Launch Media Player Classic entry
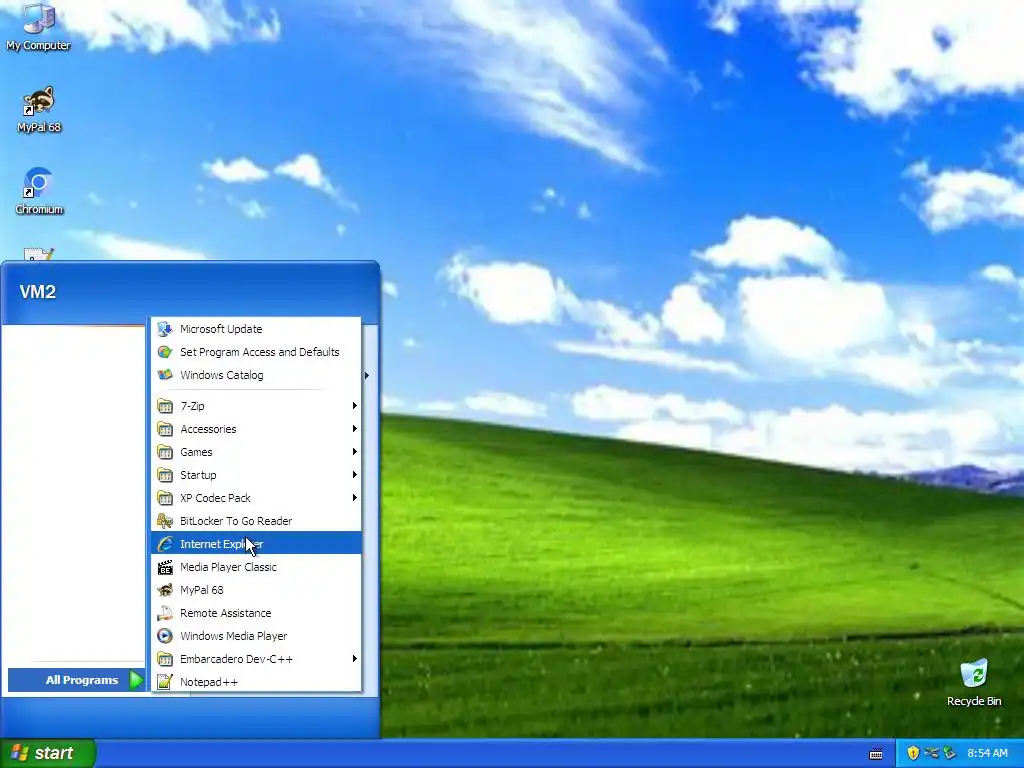Image resolution: width=1024 pixels, height=768 pixels. 256,567
